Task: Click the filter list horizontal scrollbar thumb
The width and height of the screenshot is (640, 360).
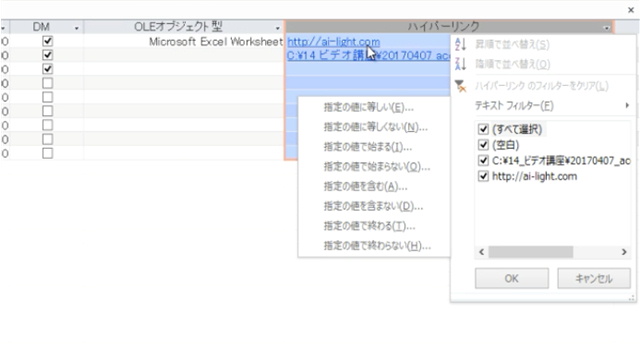Action: point(531,252)
